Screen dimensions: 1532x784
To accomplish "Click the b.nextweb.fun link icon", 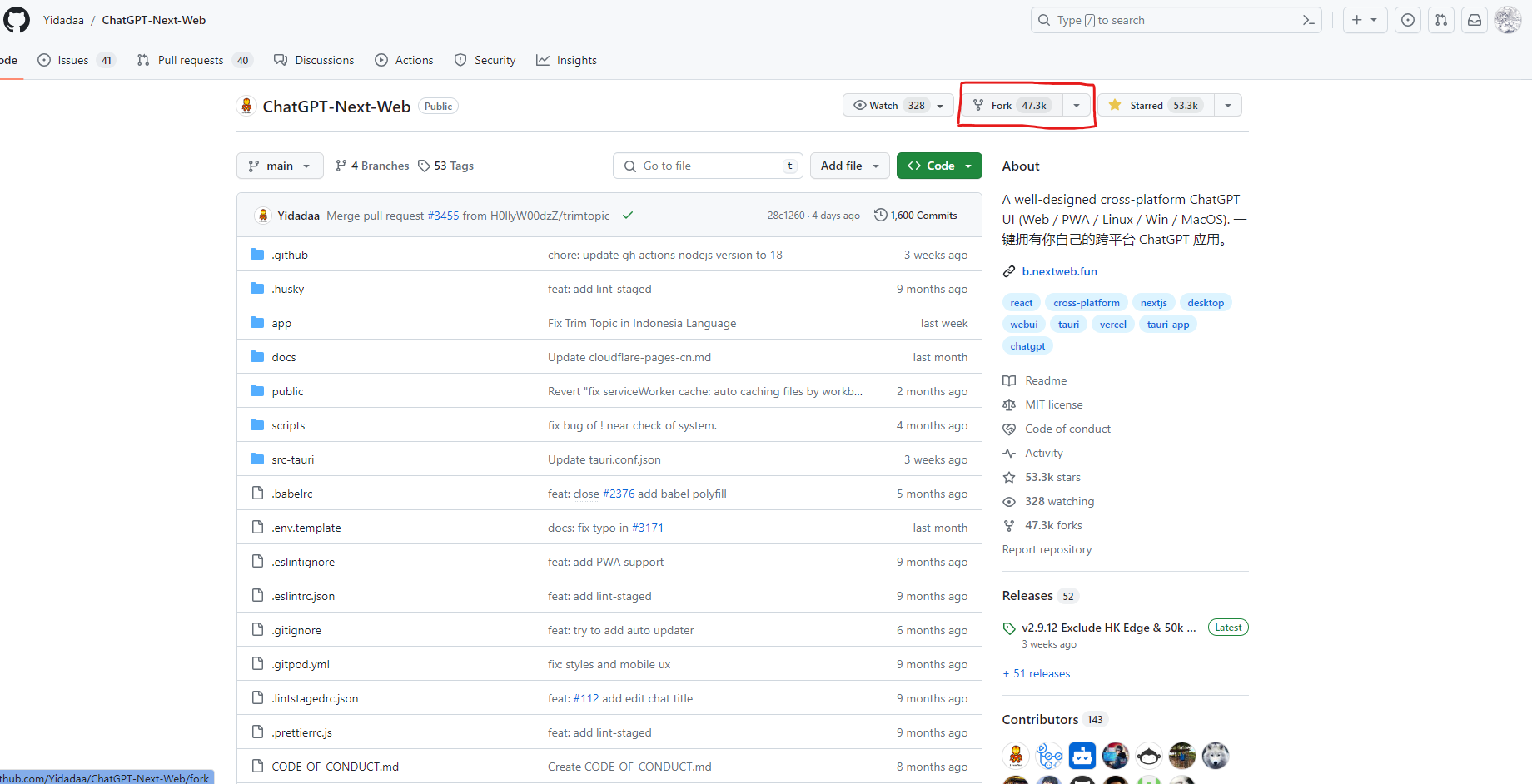I will pyautogui.click(x=1009, y=271).
